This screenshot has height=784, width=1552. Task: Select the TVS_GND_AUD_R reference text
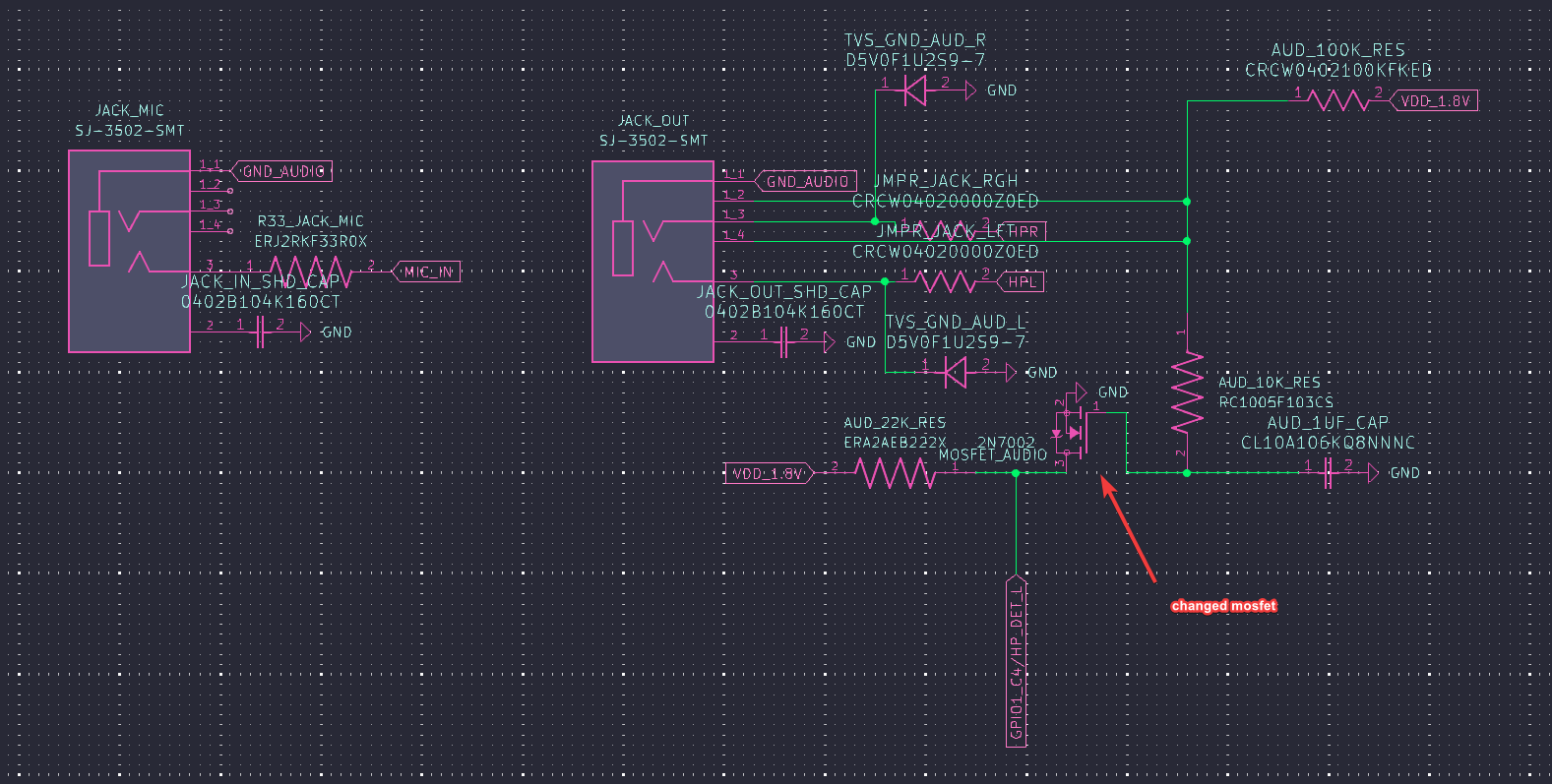(x=915, y=40)
